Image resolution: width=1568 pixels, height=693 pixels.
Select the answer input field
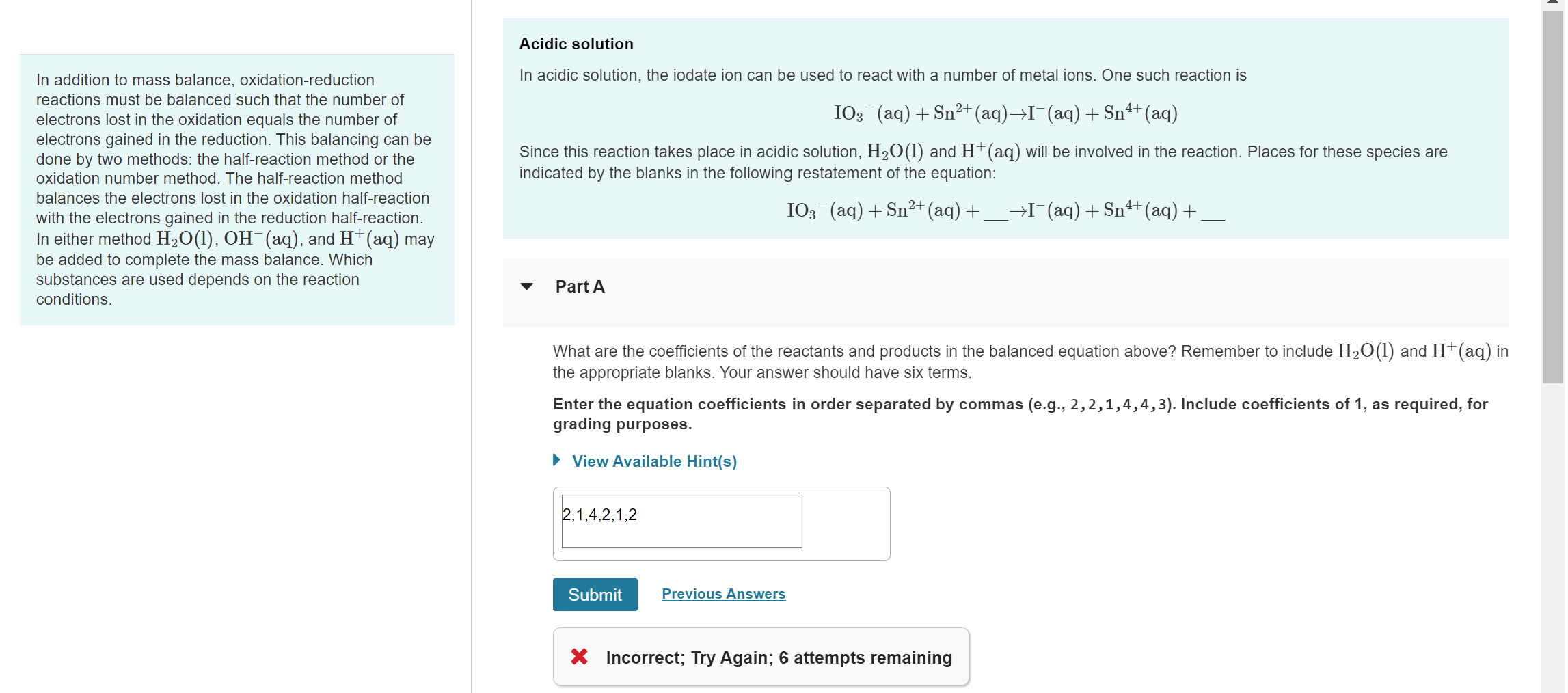coord(681,521)
